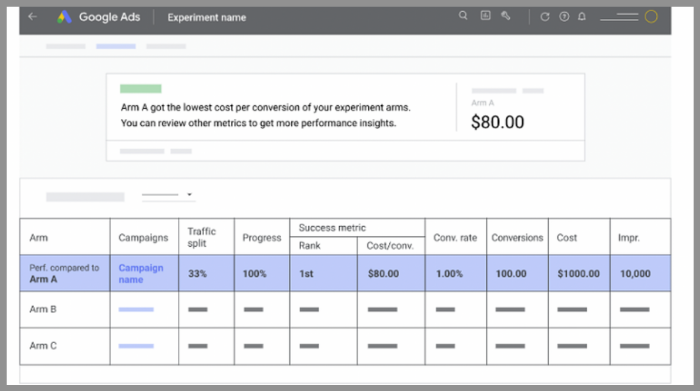The width and height of the screenshot is (700, 391).
Task: Click the Experiment name title
Action: 207,17
